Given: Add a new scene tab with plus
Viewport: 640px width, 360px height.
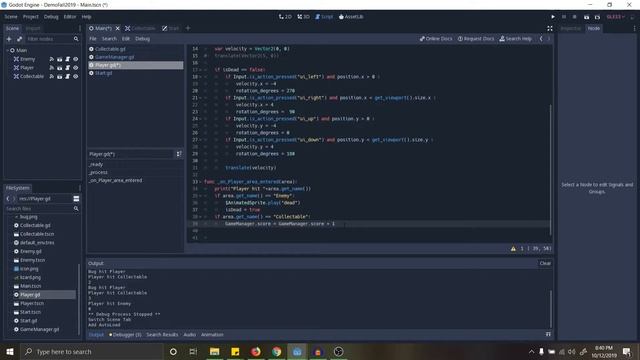Looking at the screenshot, I should click(x=188, y=28).
